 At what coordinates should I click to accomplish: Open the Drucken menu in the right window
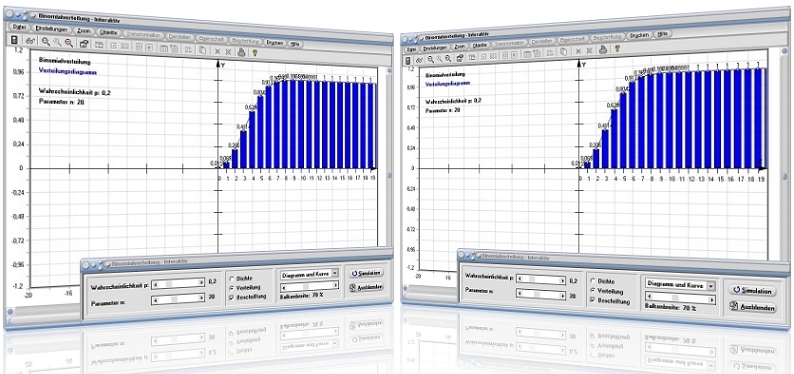click(x=641, y=35)
